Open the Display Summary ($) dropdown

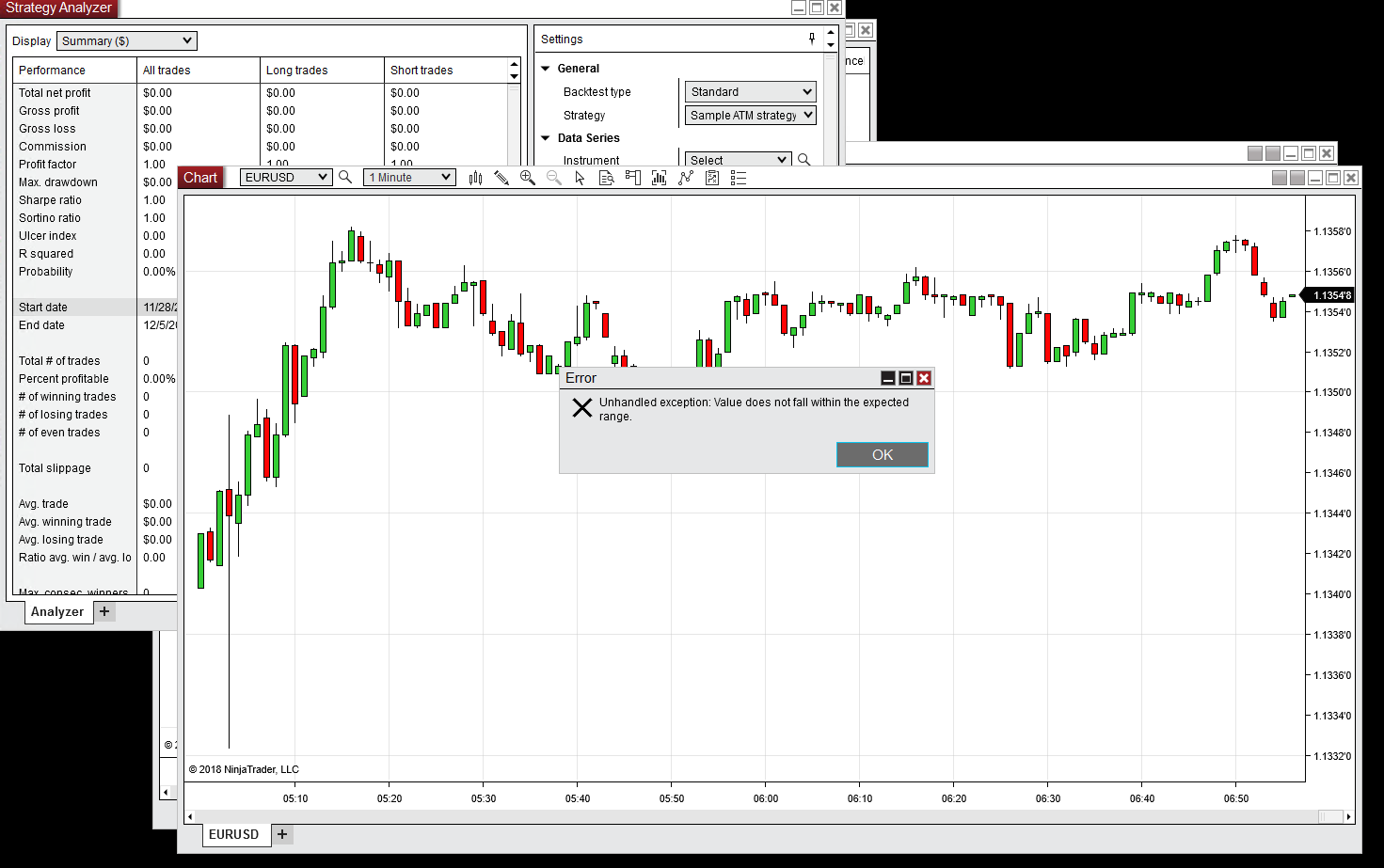[127, 40]
